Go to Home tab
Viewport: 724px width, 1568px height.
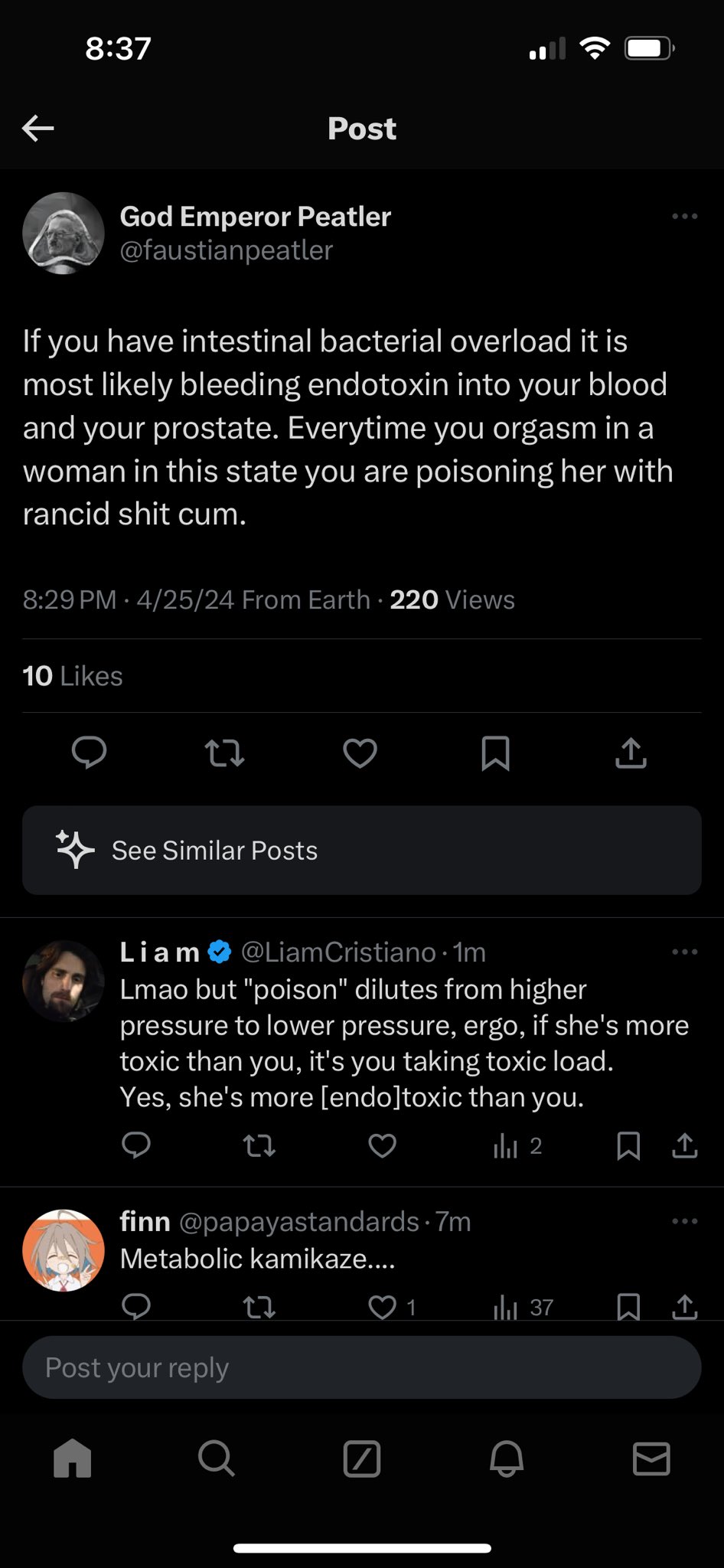pos(73,1458)
